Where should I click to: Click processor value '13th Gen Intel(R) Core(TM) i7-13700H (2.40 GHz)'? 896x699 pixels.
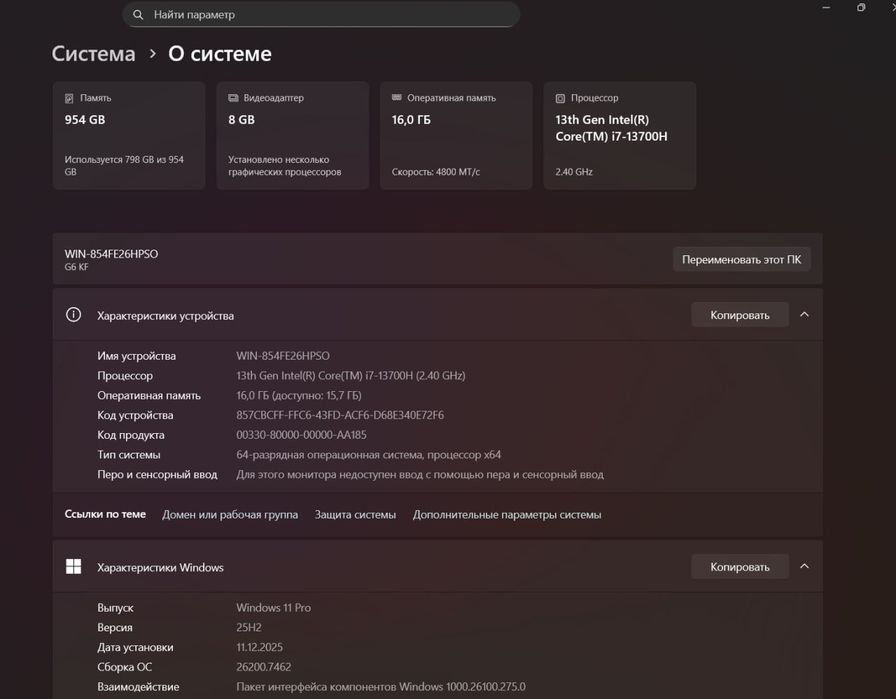(x=351, y=376)
